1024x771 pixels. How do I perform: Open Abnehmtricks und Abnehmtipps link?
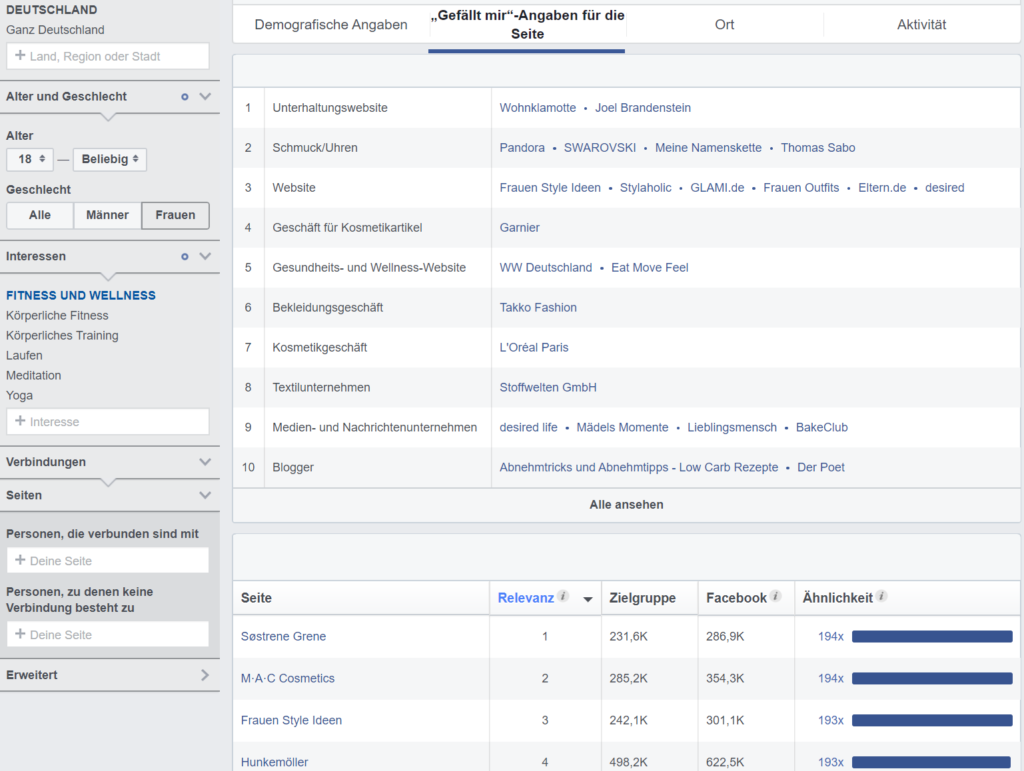coord(638,467)
